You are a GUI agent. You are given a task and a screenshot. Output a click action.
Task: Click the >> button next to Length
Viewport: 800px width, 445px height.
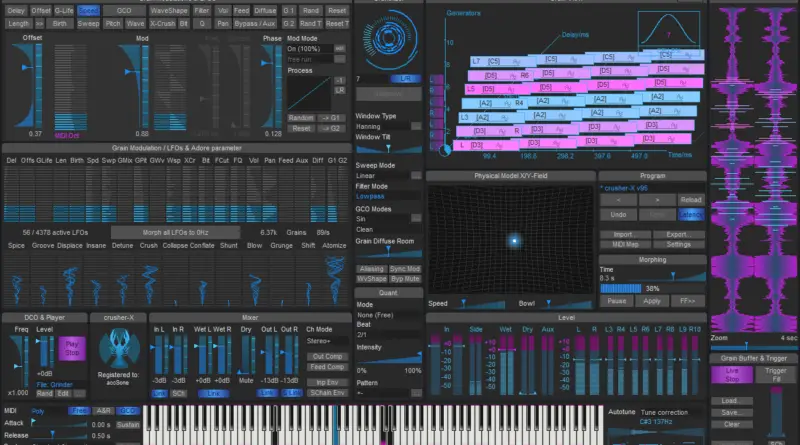pos(39,23)
